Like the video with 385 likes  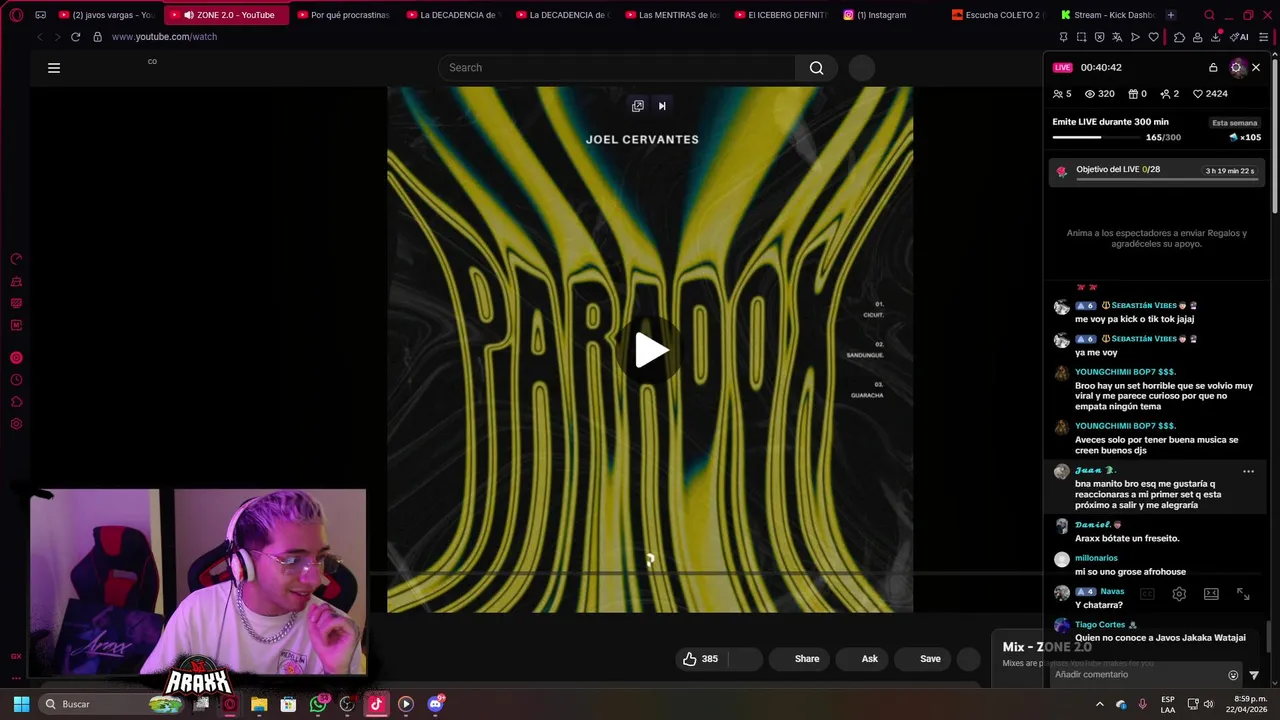(x=700, y=659)
